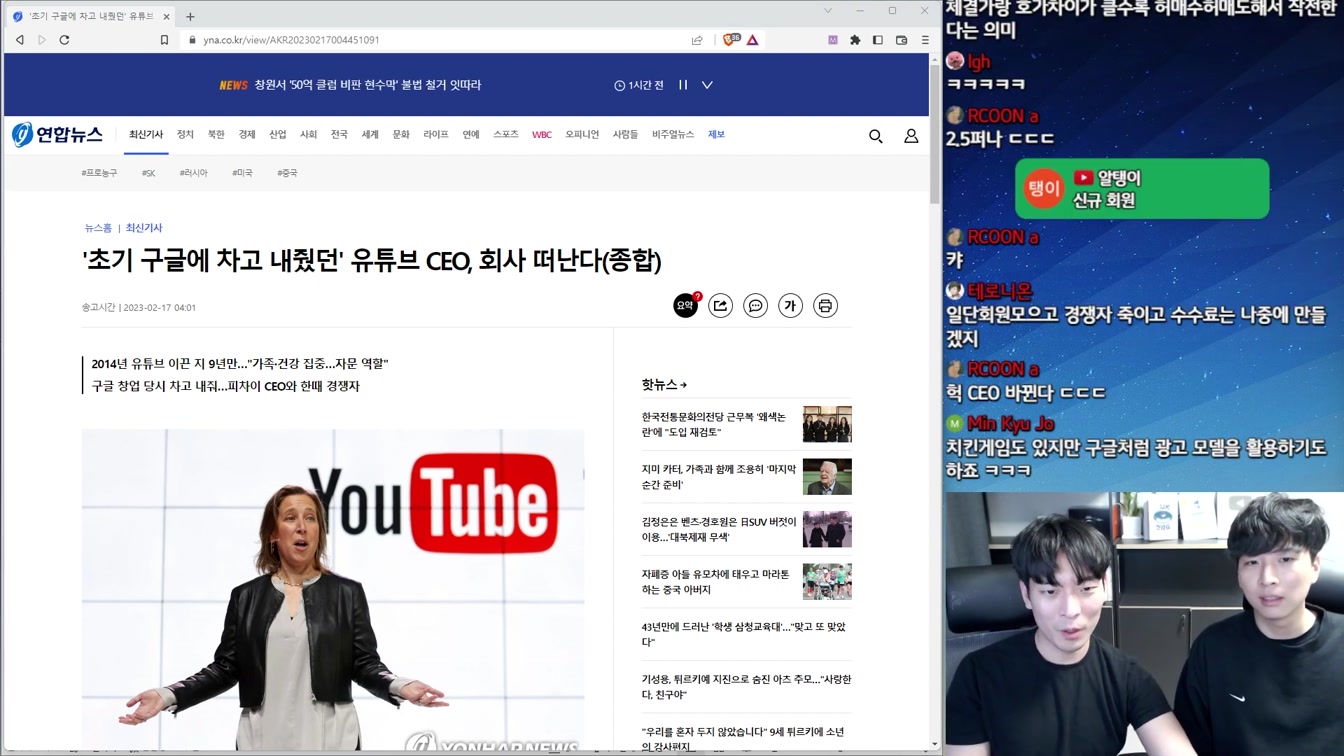The width and height of the screenshot is (1344, 756).
Task: Click the #SK hashtag
Action: pos(148,173)
